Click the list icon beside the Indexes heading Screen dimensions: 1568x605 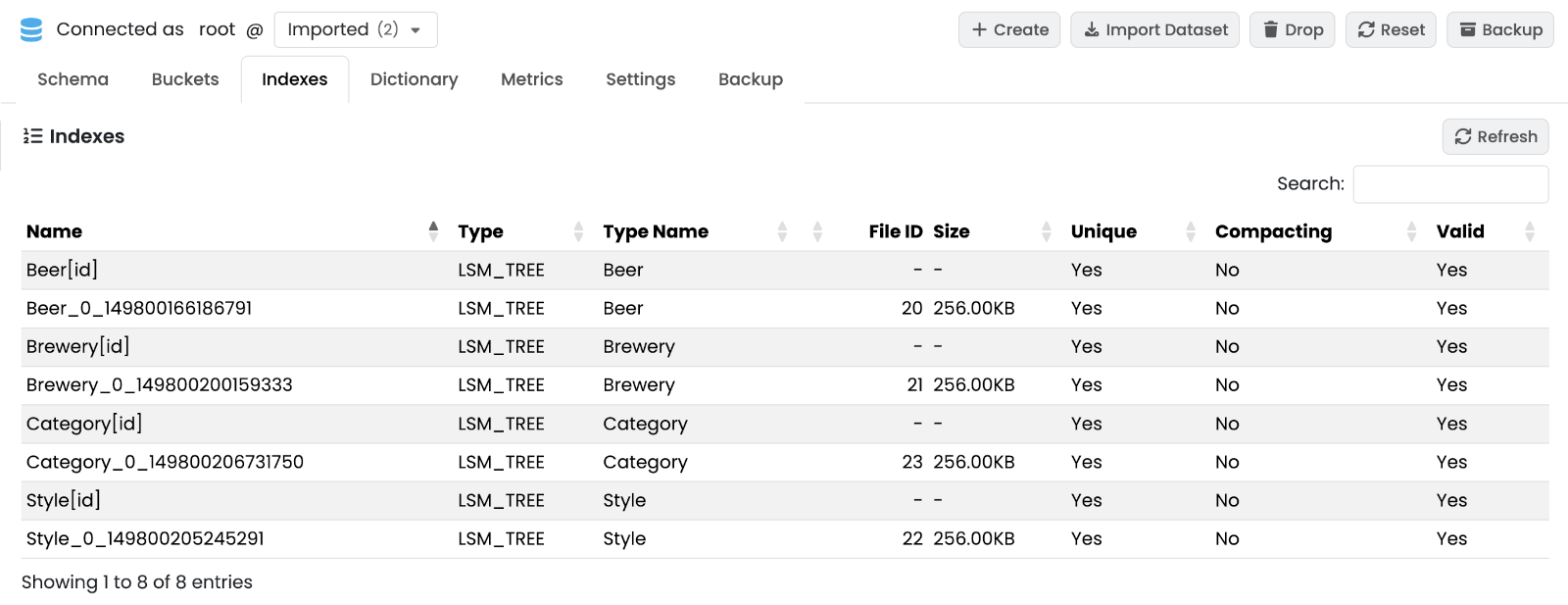[x=33, y=136]
